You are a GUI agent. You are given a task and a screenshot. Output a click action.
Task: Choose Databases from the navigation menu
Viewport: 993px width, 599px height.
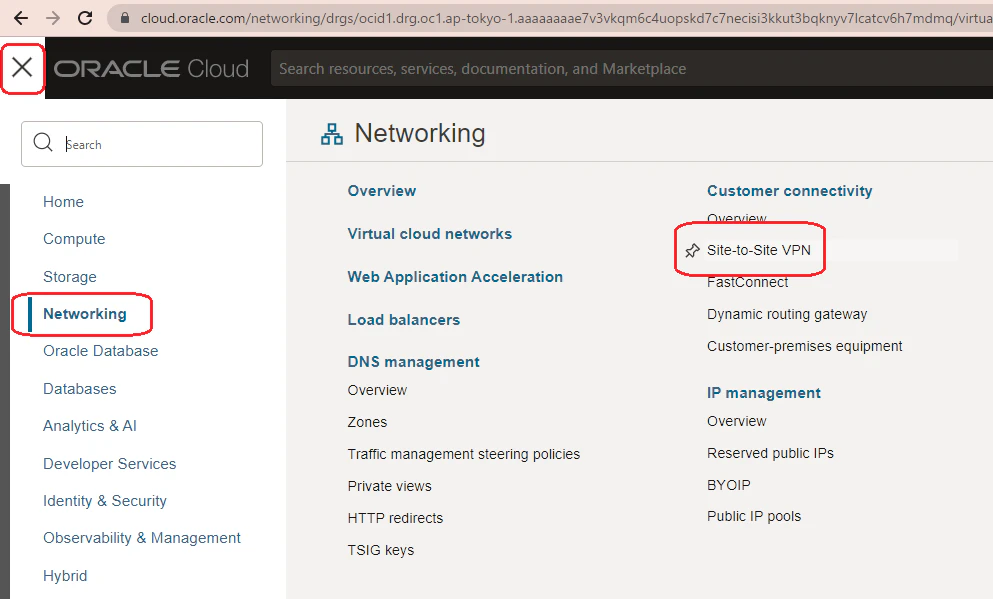click(x=80, y=389)
